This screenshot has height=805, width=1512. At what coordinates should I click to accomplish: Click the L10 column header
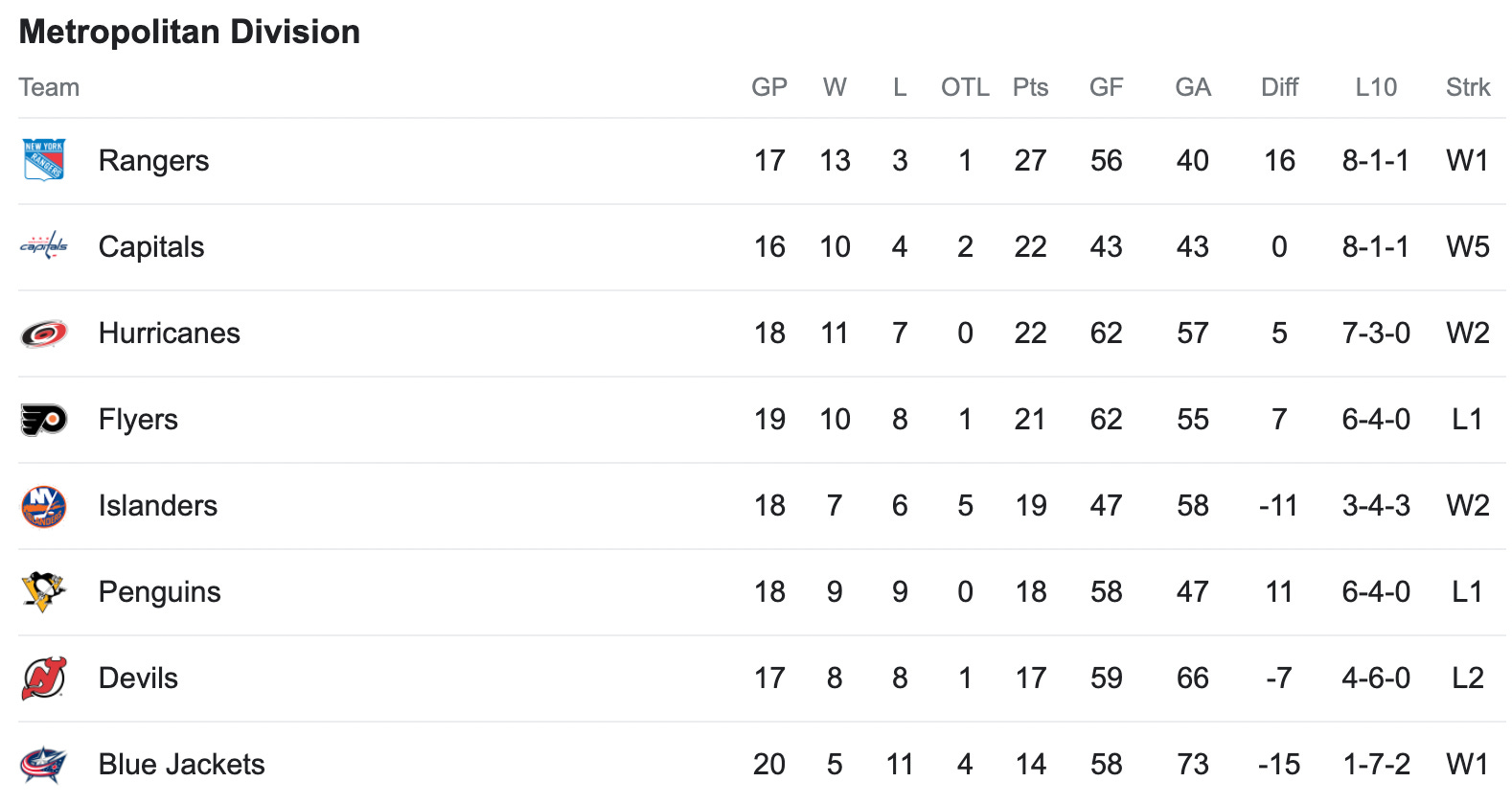[x=1376, y=87]
